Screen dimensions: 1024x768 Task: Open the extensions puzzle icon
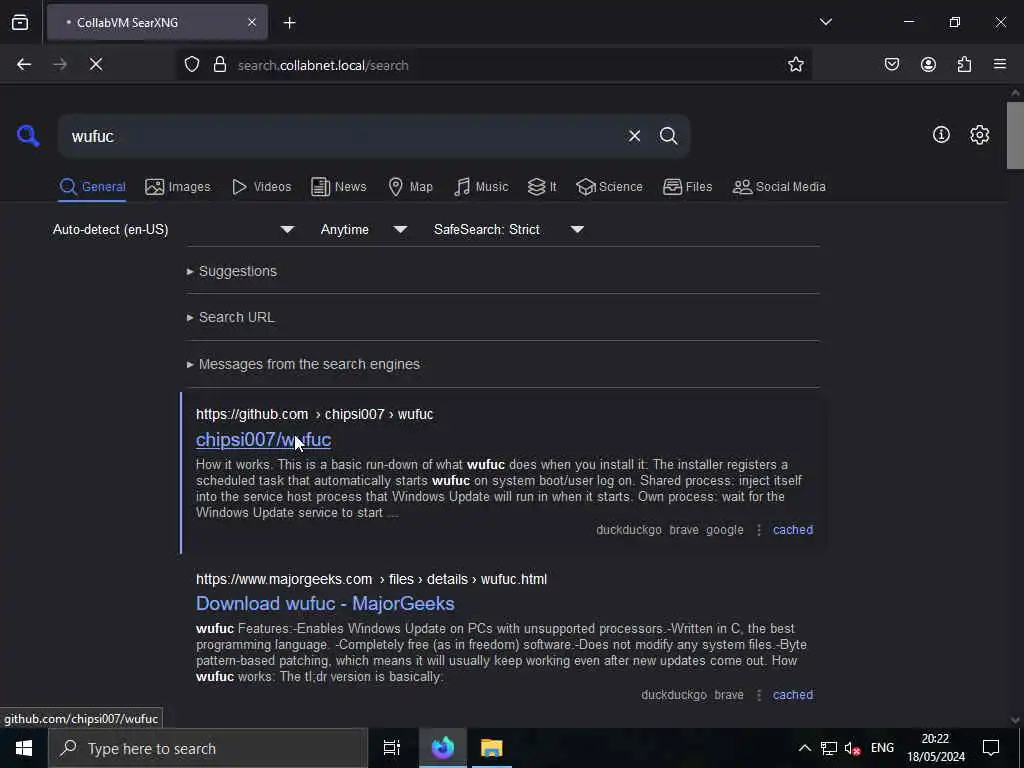click(964, 65)
